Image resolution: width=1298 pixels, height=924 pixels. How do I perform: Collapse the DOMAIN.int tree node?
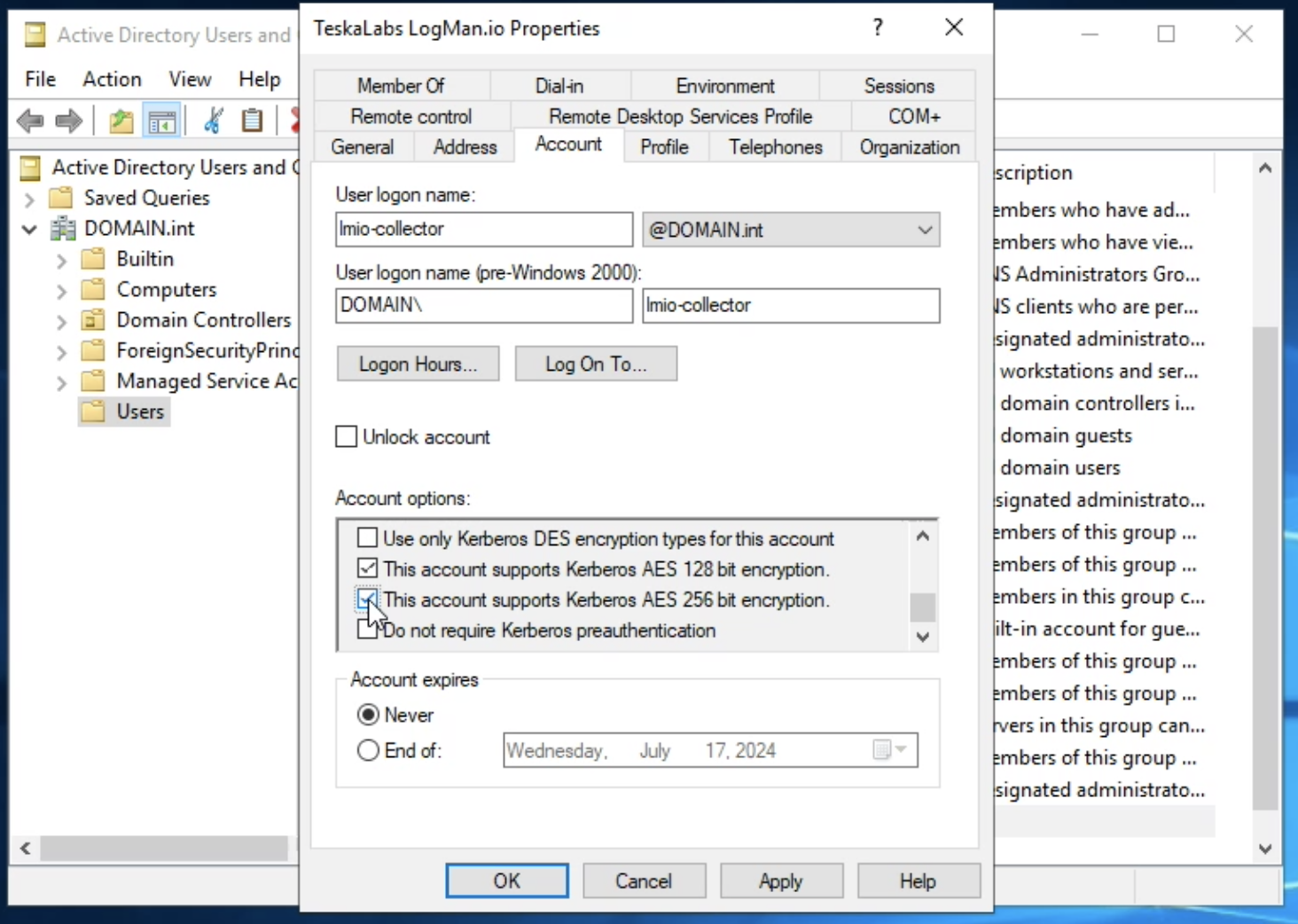29,230
